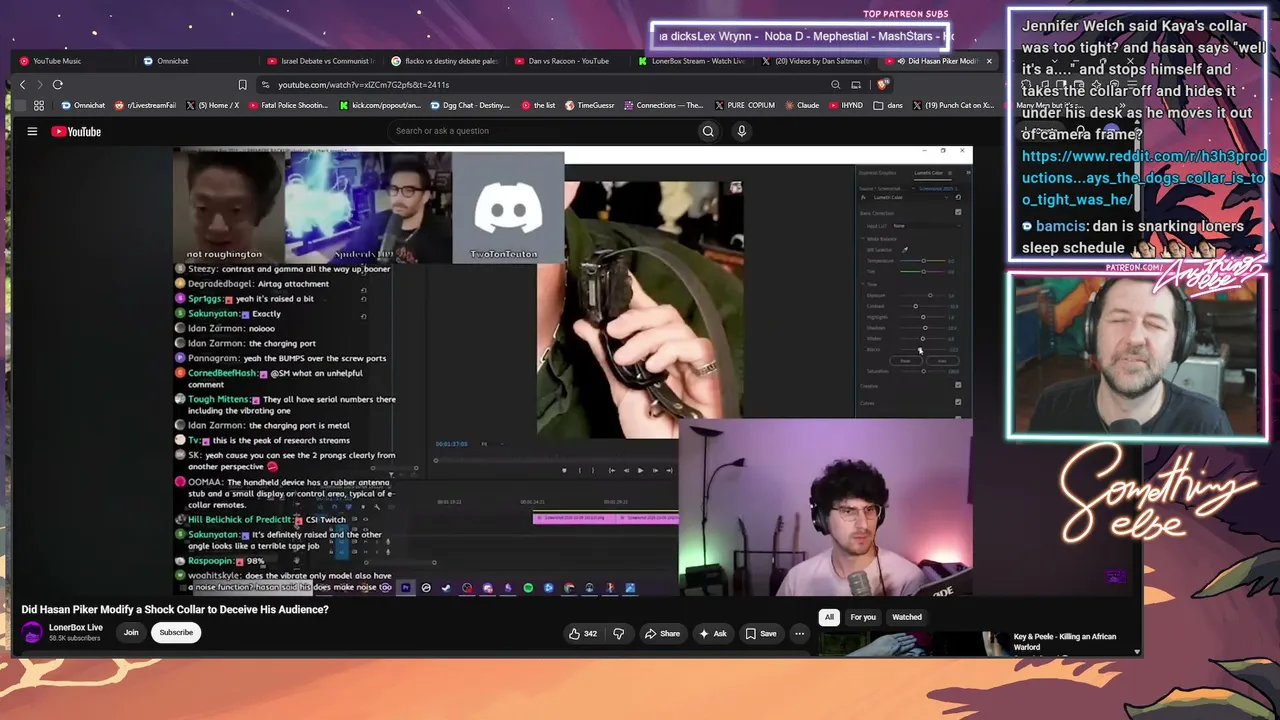1280x720 pixels.
Task: Bookmark this page with the bookmark icon
Action: tap(242, 85)
